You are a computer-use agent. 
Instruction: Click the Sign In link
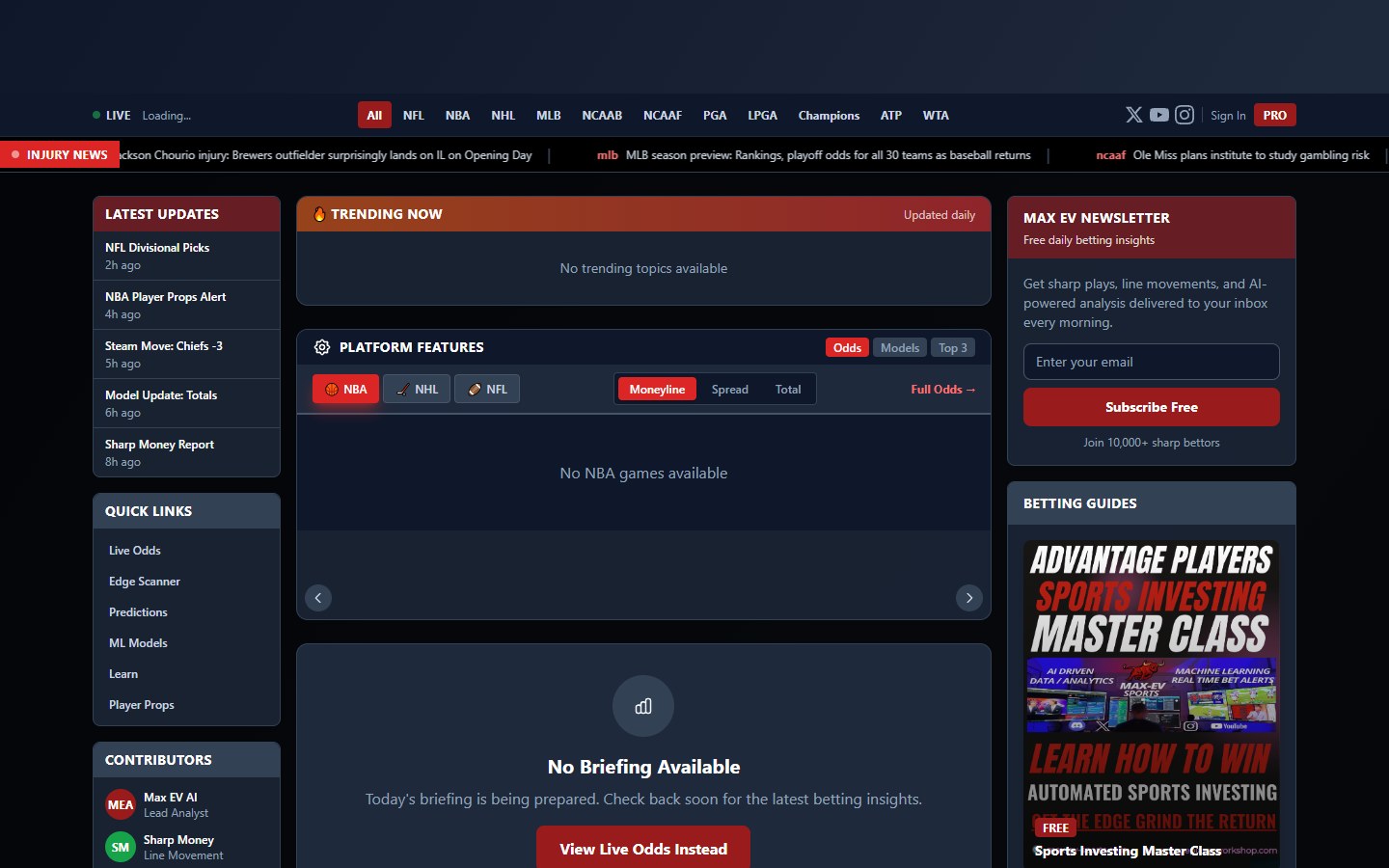[1228, 115]
